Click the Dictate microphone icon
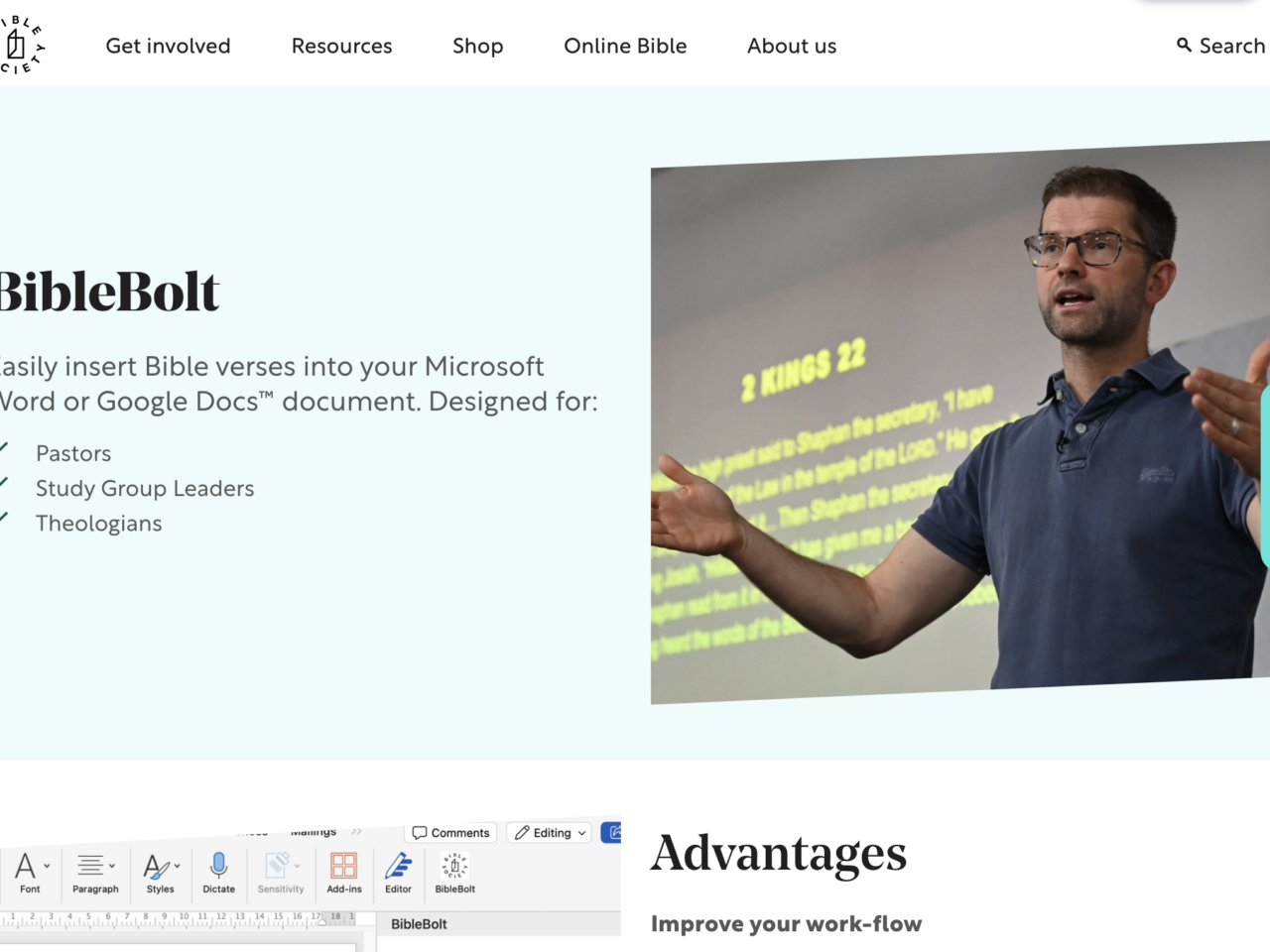The image size is (1270, 952). tap(219, 866)
